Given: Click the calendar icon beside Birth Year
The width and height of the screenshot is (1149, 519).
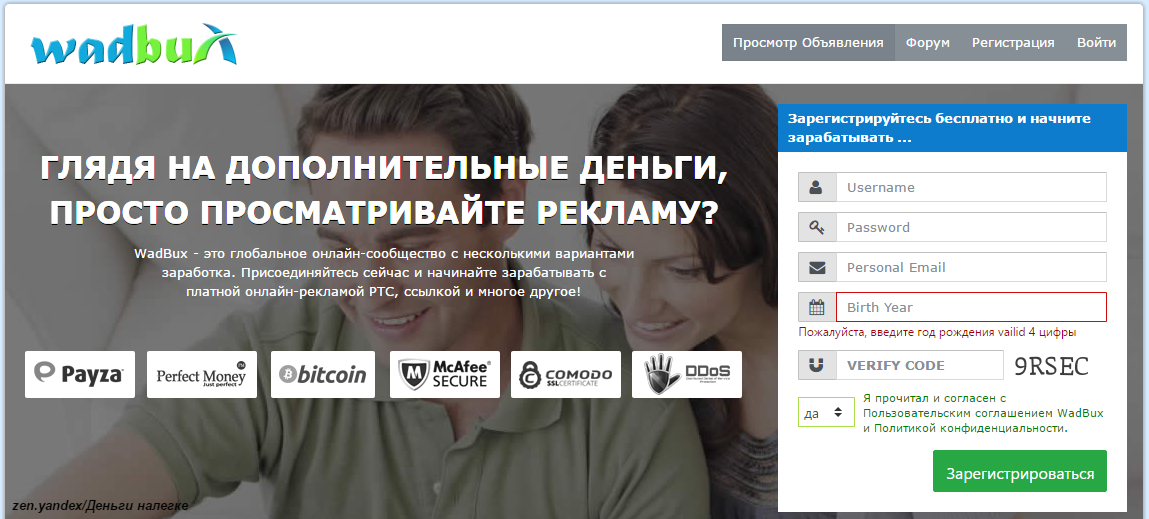Looking at the screenshot, I should click(x=816, y=307).
